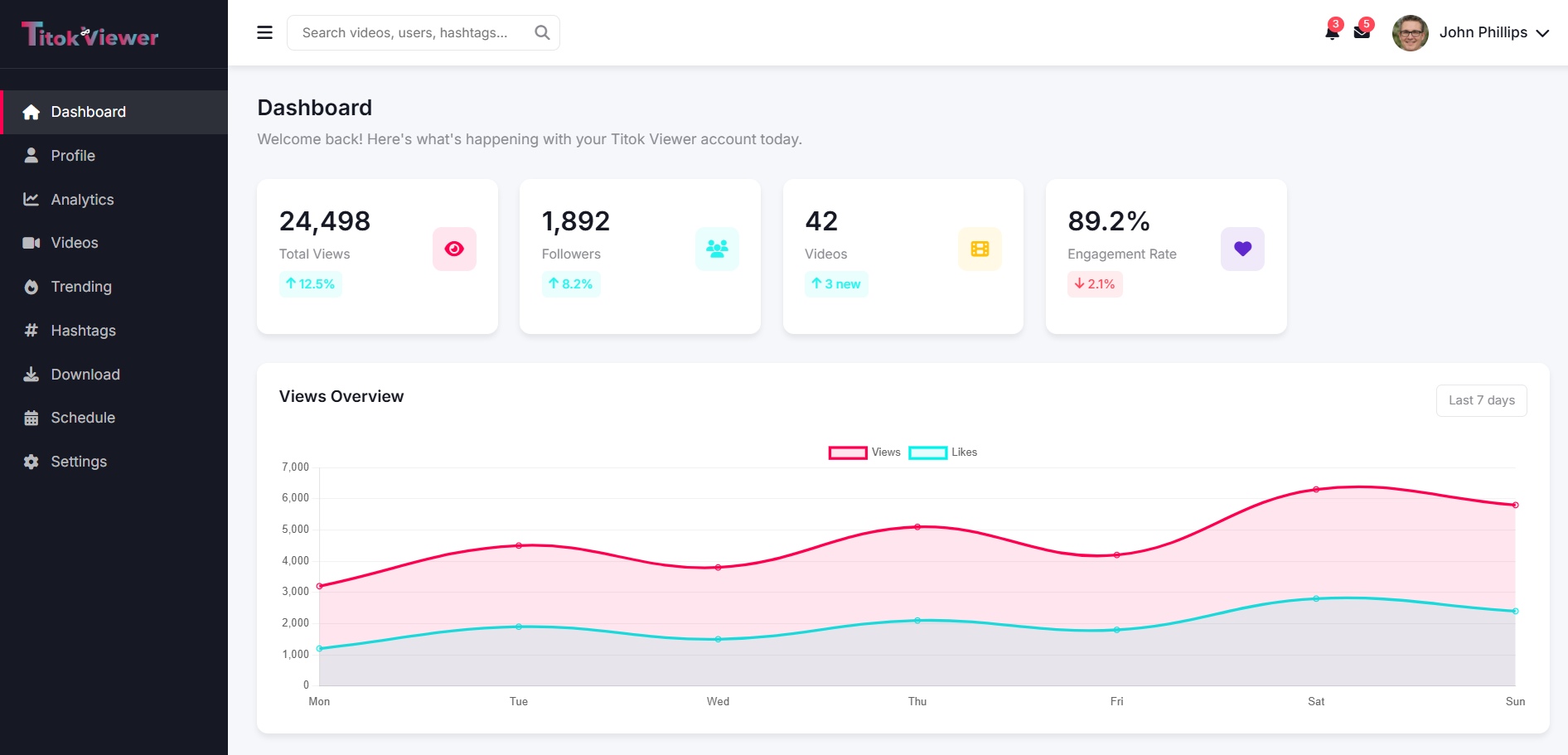Click the notification bell icon
Image resolution: width=1568 pixels, height=755 pixels.
click(1331, 32)
